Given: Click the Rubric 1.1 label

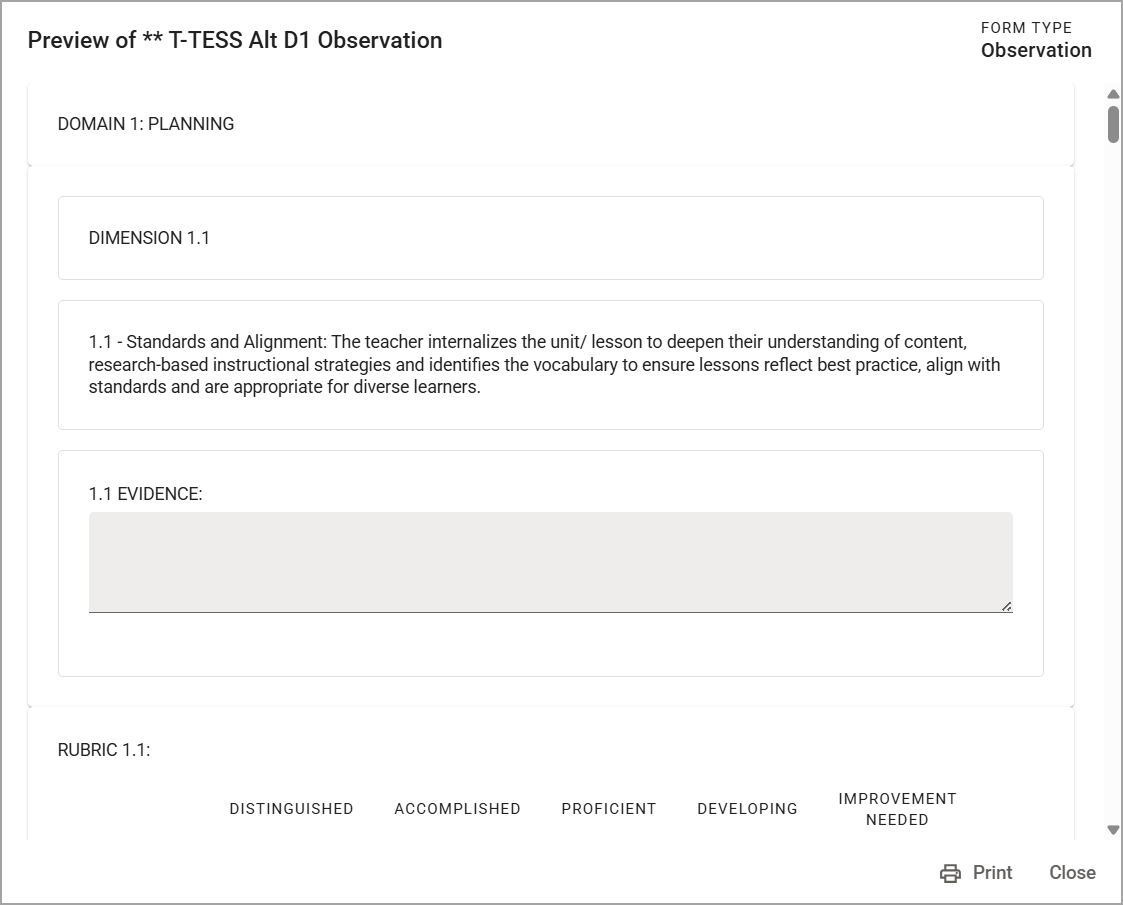Looking at the screenshot, I should [104, 750].
